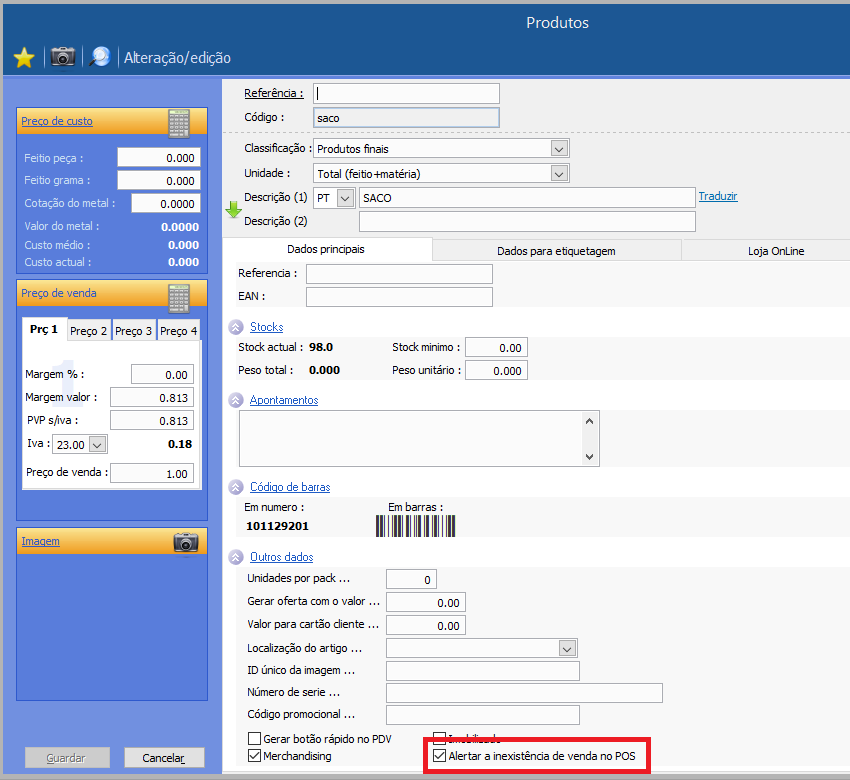Open the Classificação dropdown
This screenshot has height=780, width=850.
558,149
